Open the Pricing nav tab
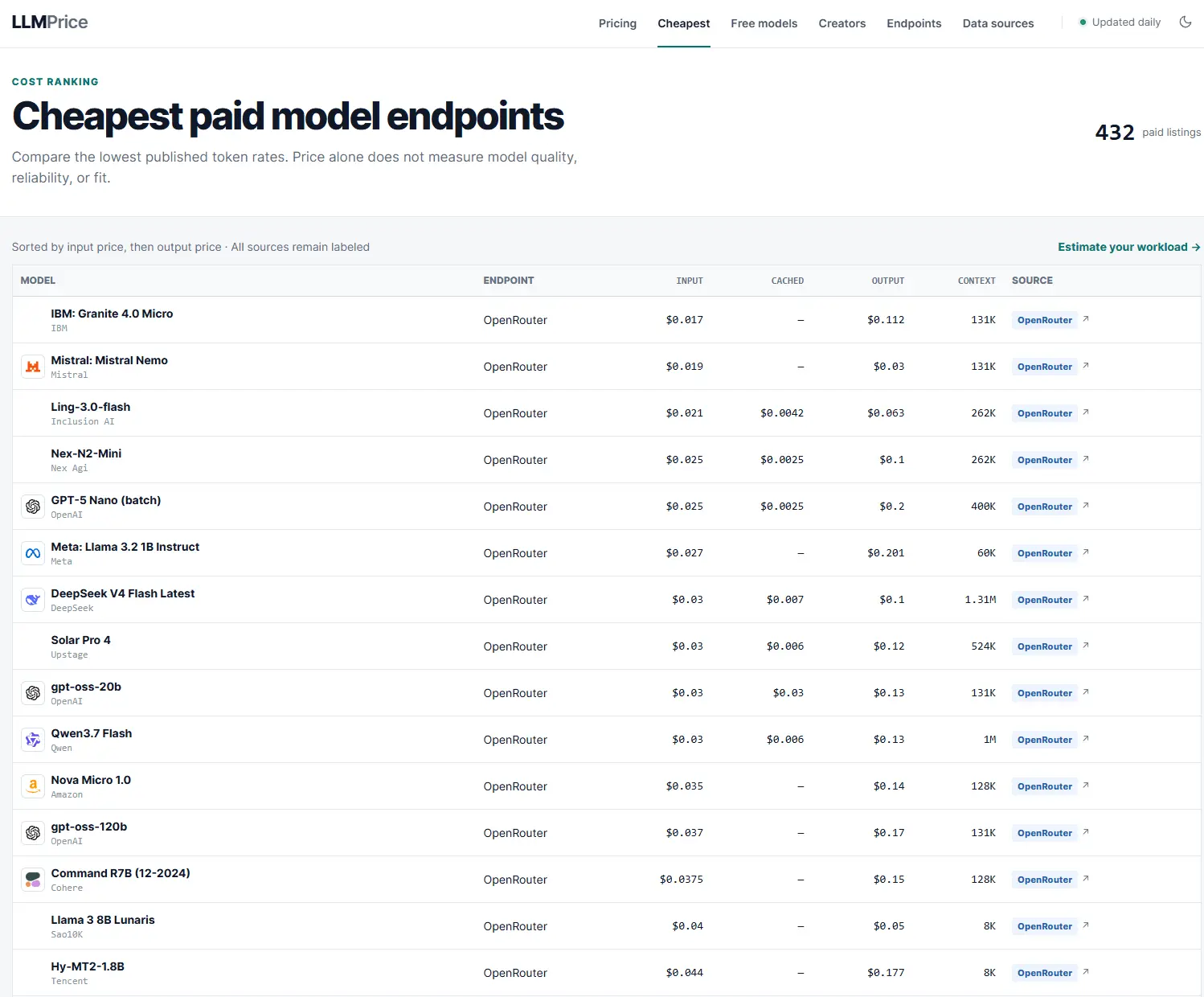The image size is (1204, 997). 617,23
